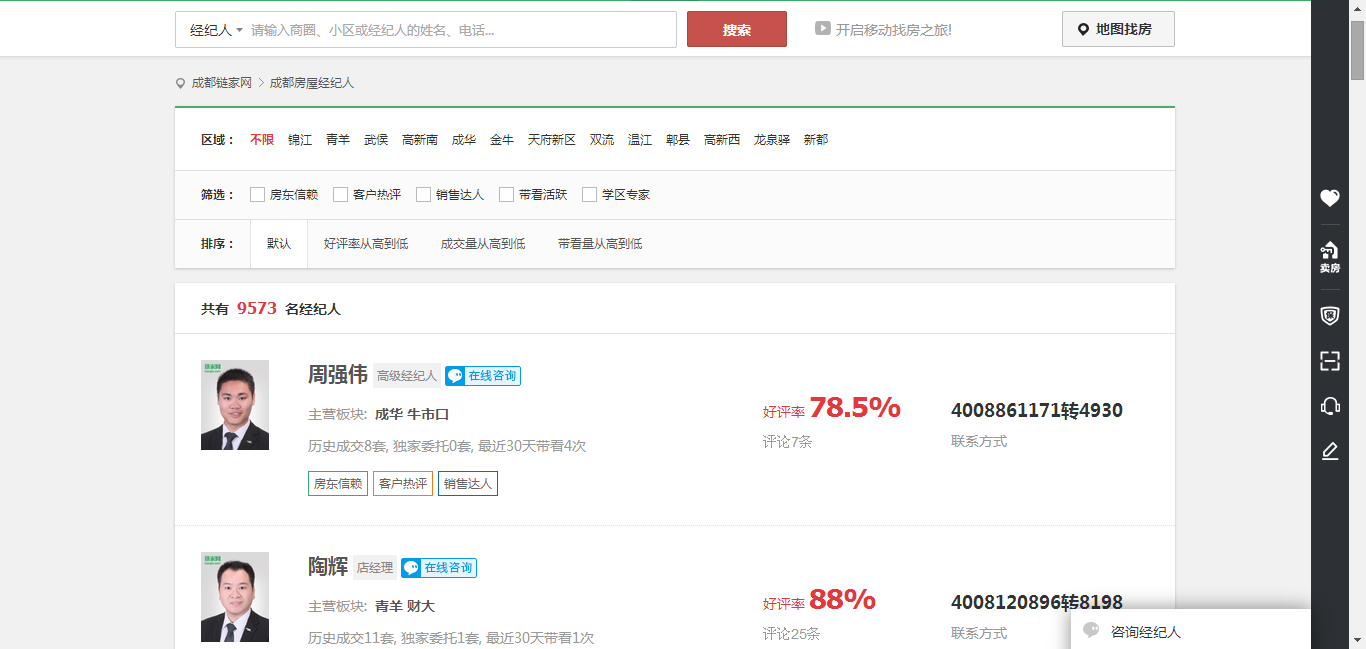Viewport: 1366px width, 649px height.
Task: Filter by 龙泉驿 district
Action: pos(772,140)
